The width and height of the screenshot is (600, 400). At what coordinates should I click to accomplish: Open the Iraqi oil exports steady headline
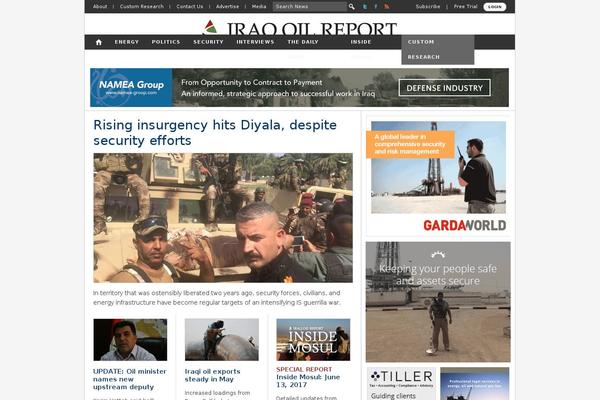click(213, 375)
